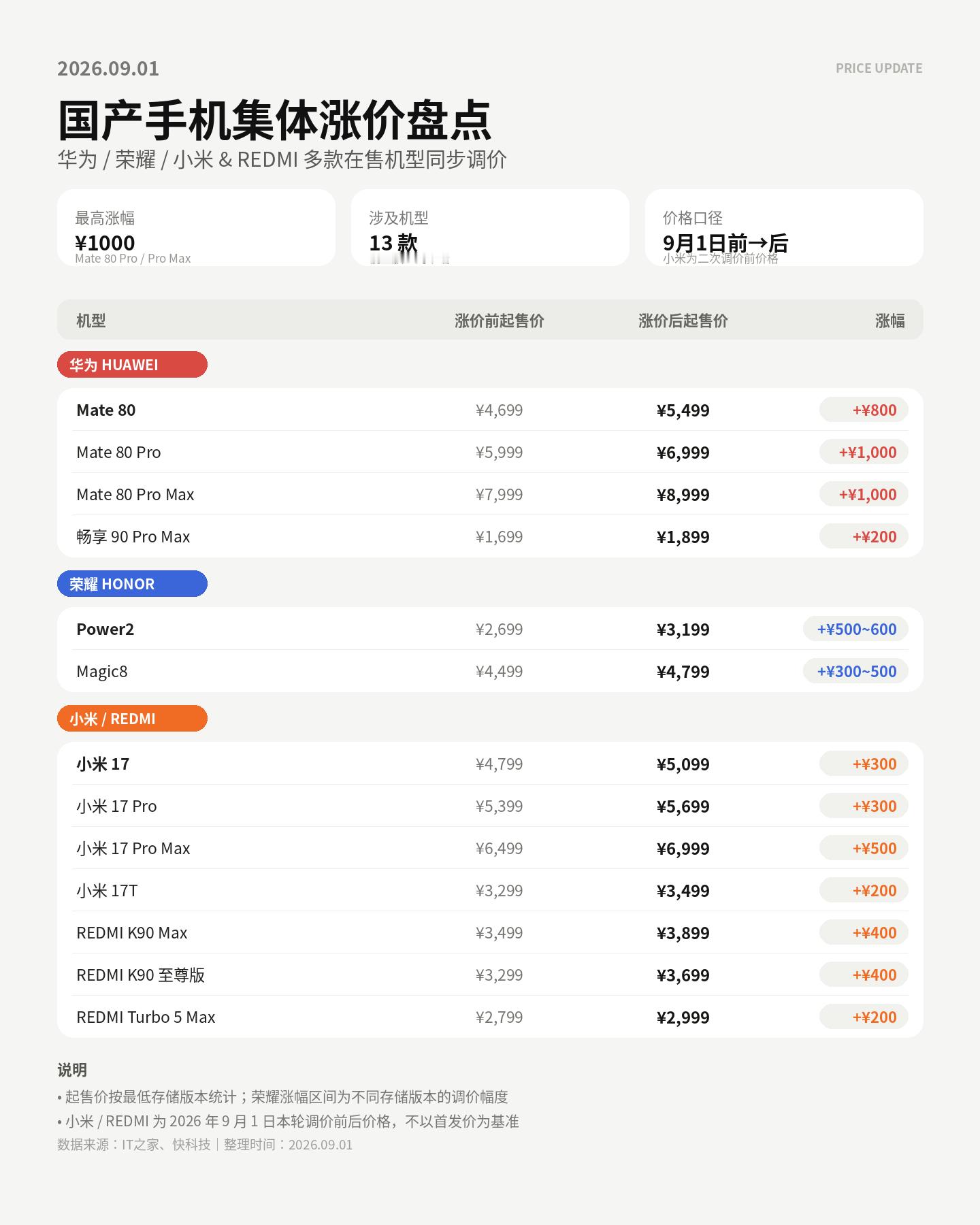The height and width of the screenshot is (1225, 980).
Task: Click the ¥5,399 price value
Action: pyautogui.click(x=500, y=806)
